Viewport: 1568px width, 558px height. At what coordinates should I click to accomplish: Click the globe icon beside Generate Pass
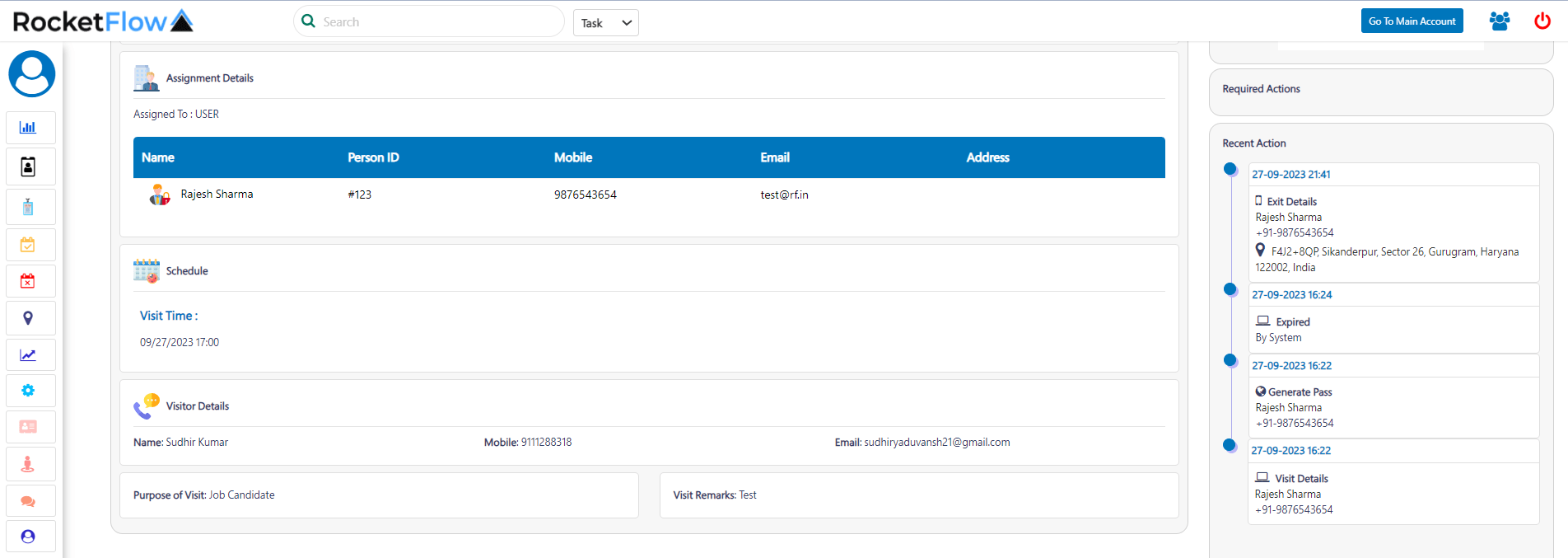tap(1261, 392)
